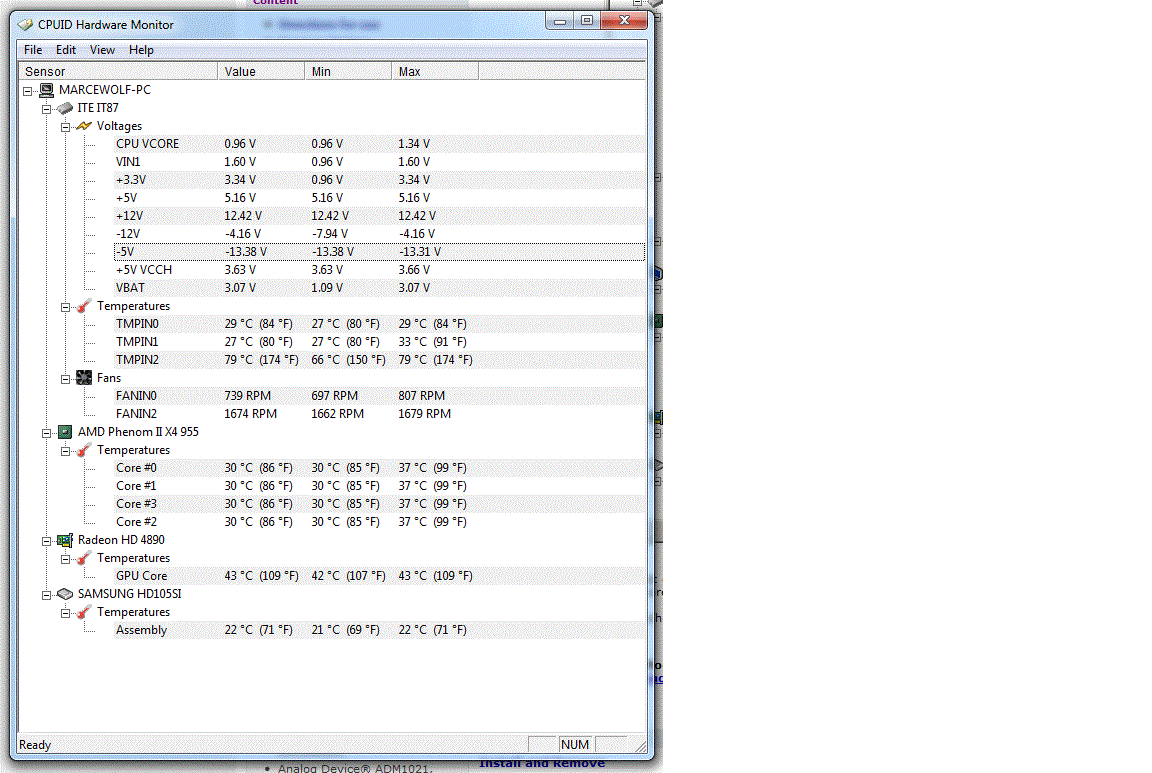Select the FANIN0 fan row

click(380, 396)
